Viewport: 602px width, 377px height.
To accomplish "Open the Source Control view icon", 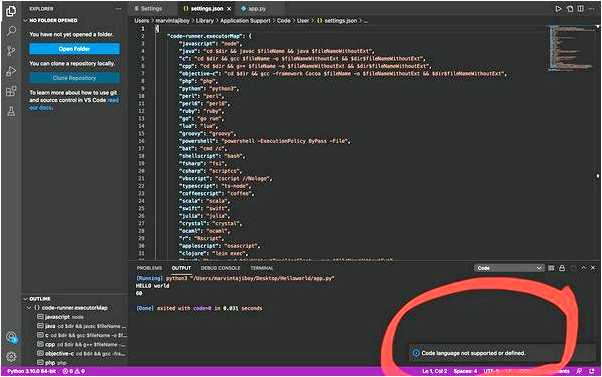I will pyautogui.click(x=11, y=51).
